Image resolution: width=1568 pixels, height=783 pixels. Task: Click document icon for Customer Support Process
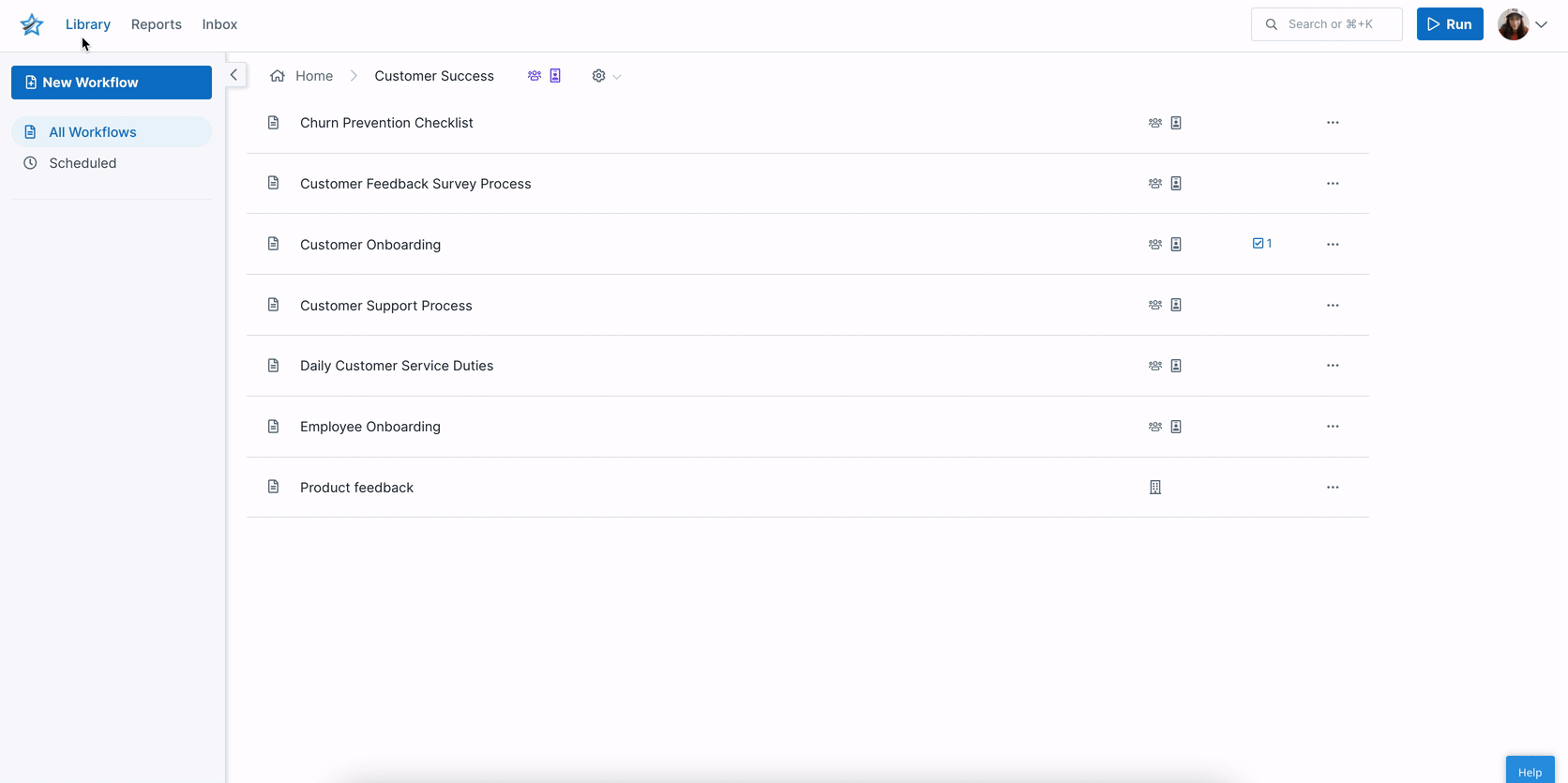pos(274,305)
